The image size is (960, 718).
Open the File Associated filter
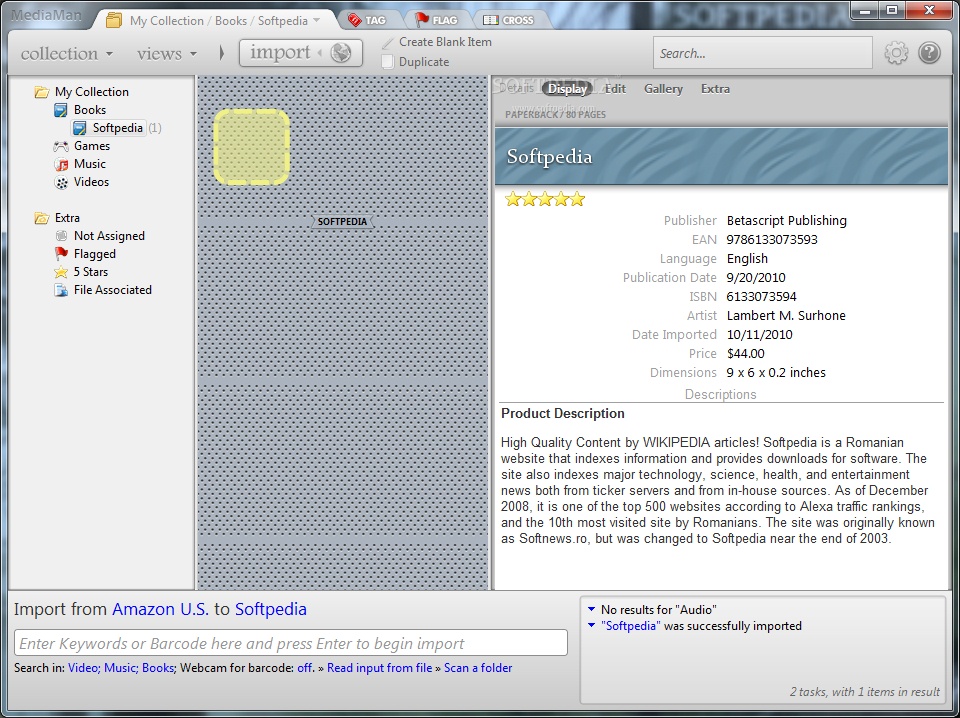(x=113, y=290)
